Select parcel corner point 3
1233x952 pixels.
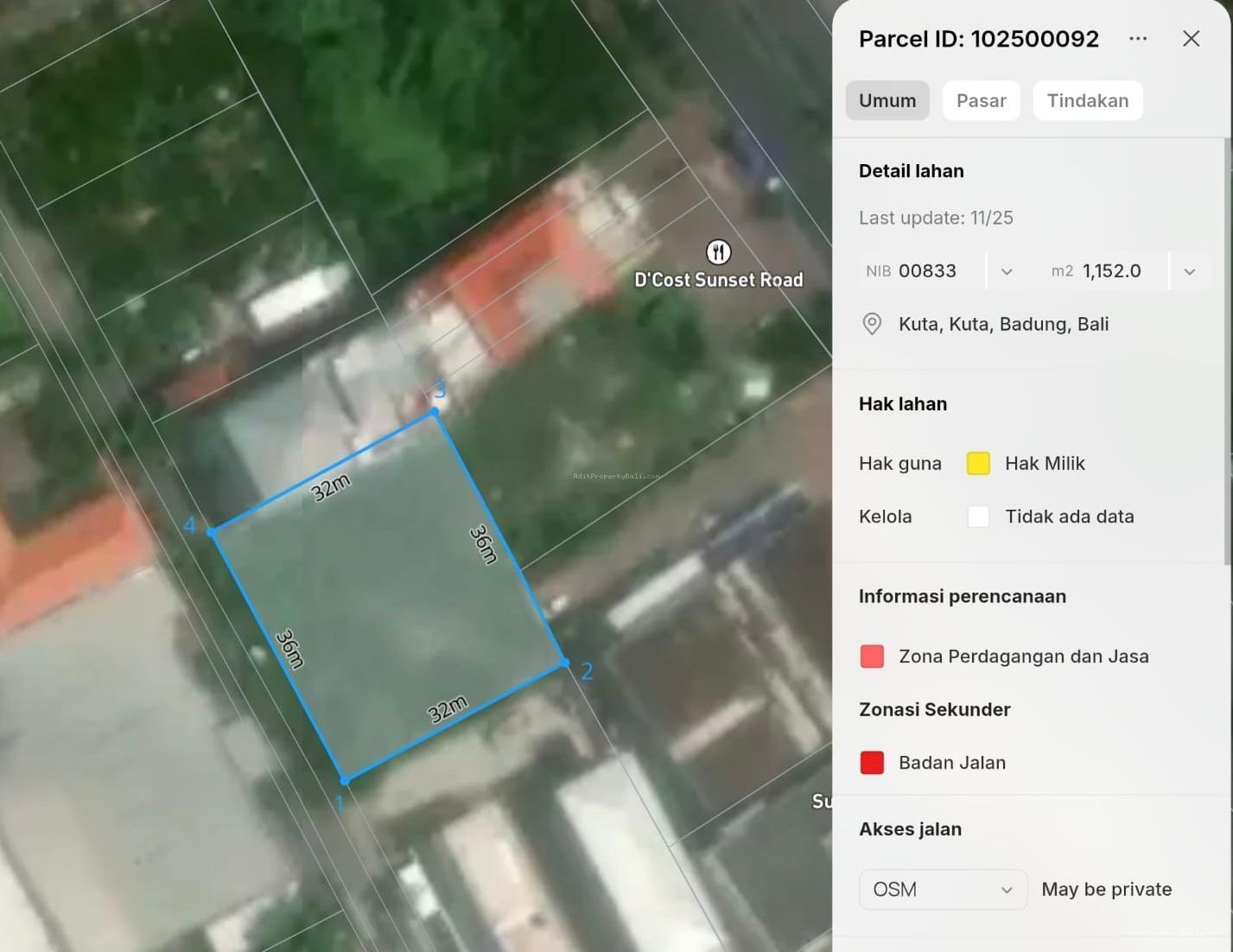[435, 413]
